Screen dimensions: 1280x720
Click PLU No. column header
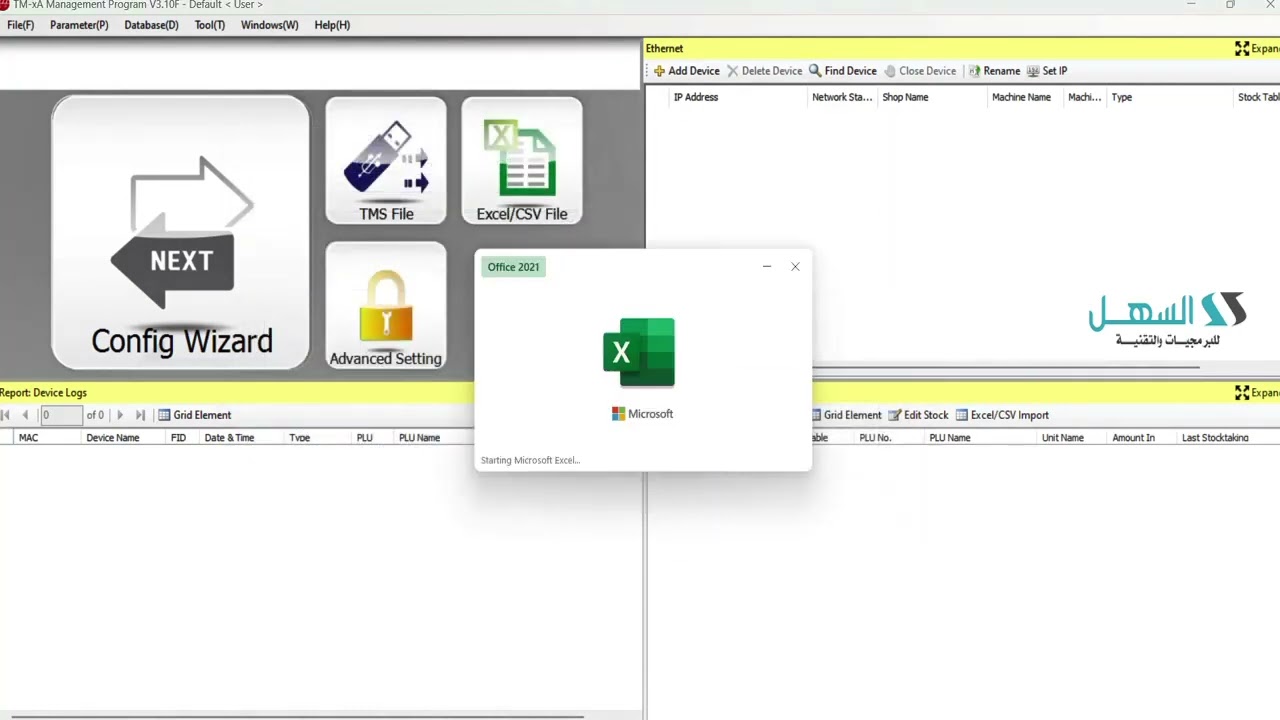(875, 438)
